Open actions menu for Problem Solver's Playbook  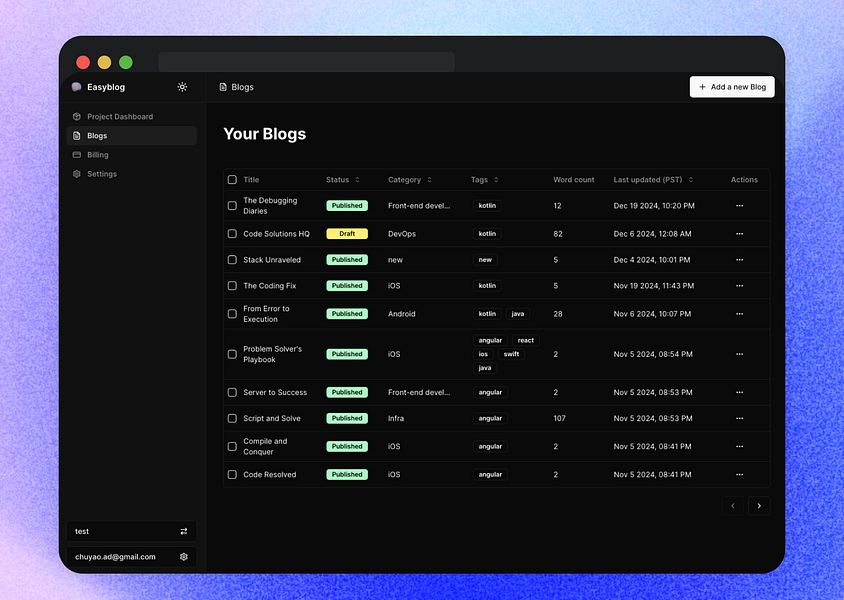[740, 354]
